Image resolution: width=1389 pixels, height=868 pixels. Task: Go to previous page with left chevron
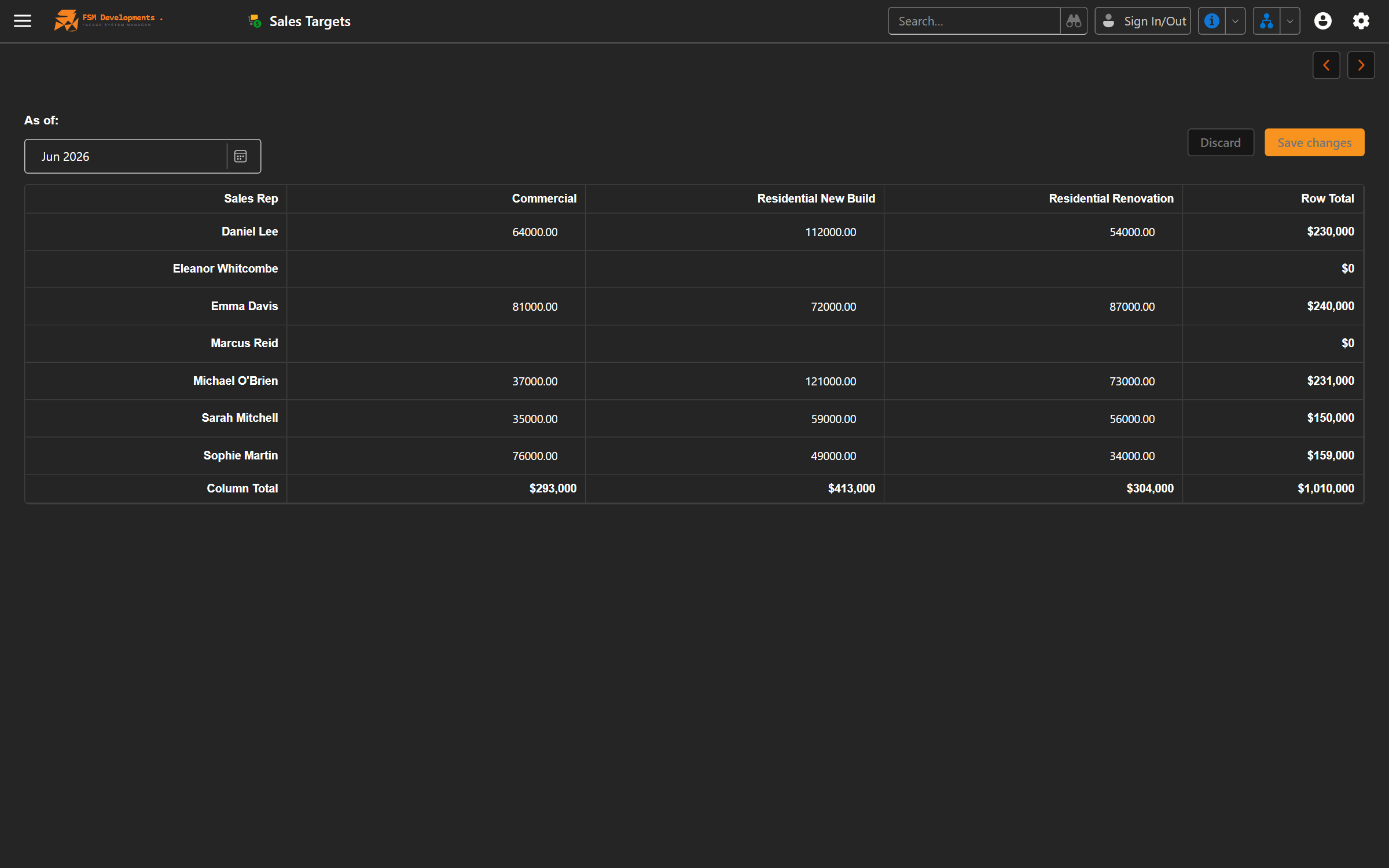[x=1326, y=65]
